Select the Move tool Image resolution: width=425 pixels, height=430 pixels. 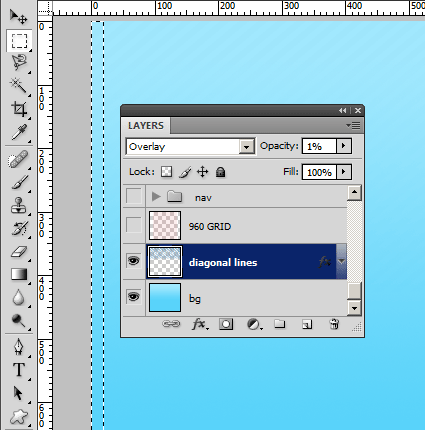pos(18,16)
